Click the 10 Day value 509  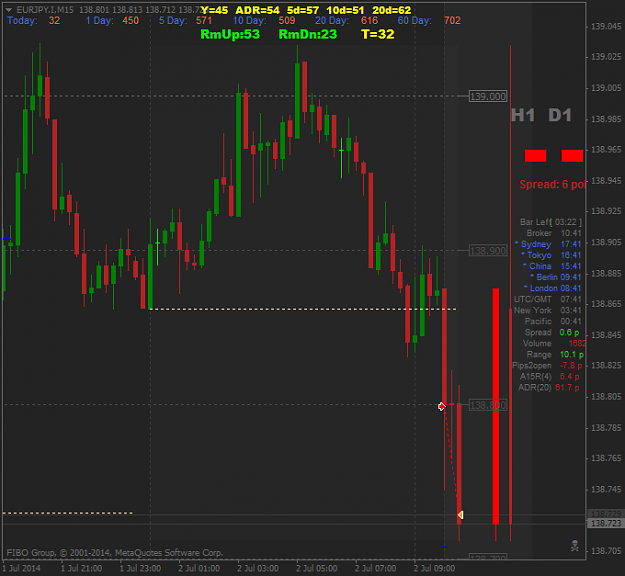pyautogui.click(x=287, y=20)
